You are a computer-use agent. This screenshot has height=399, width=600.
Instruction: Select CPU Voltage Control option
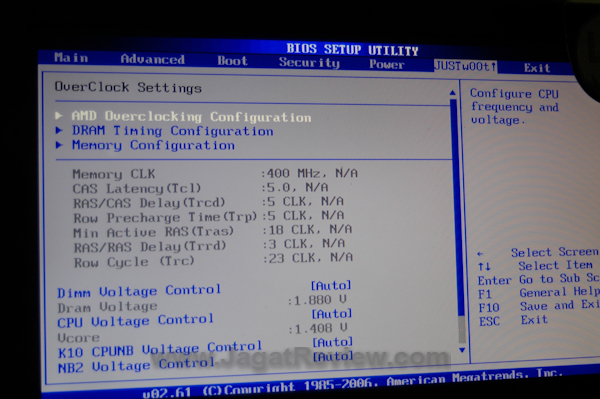tap(135, 321)
